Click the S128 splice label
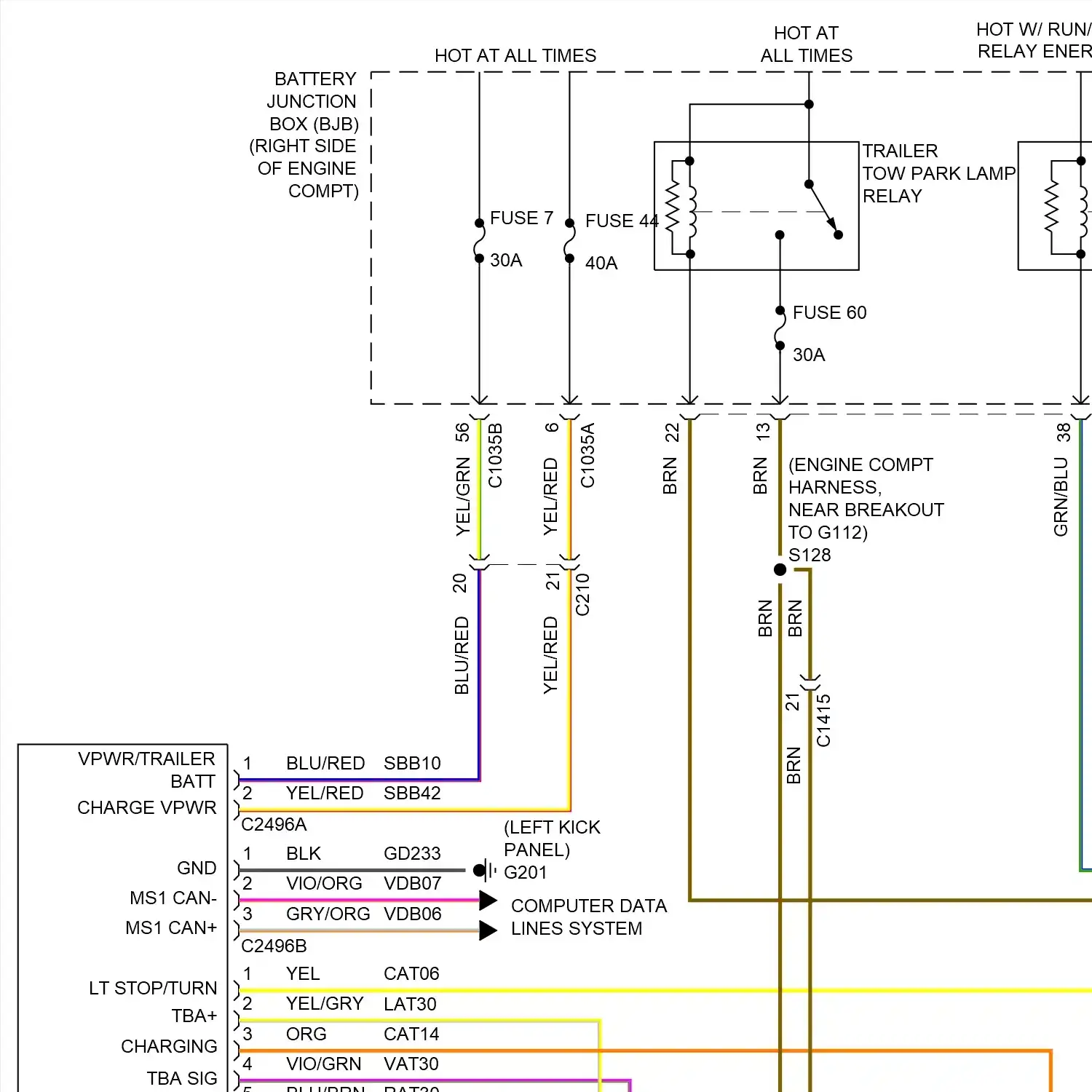The image size is (1092, 1092). [x=810, y=555]
